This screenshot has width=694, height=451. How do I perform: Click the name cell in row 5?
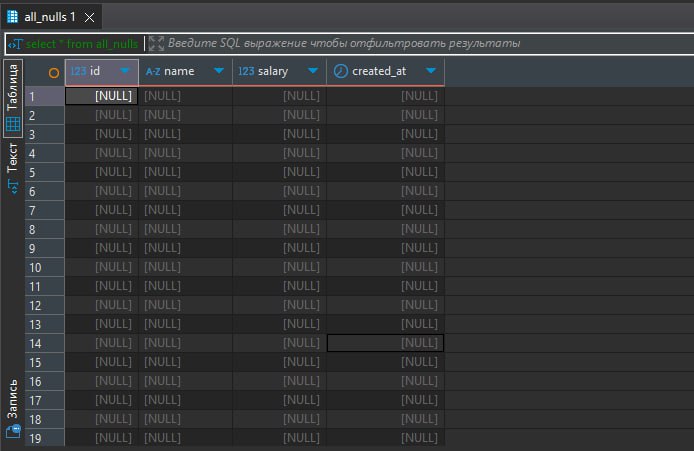point(185,172)
